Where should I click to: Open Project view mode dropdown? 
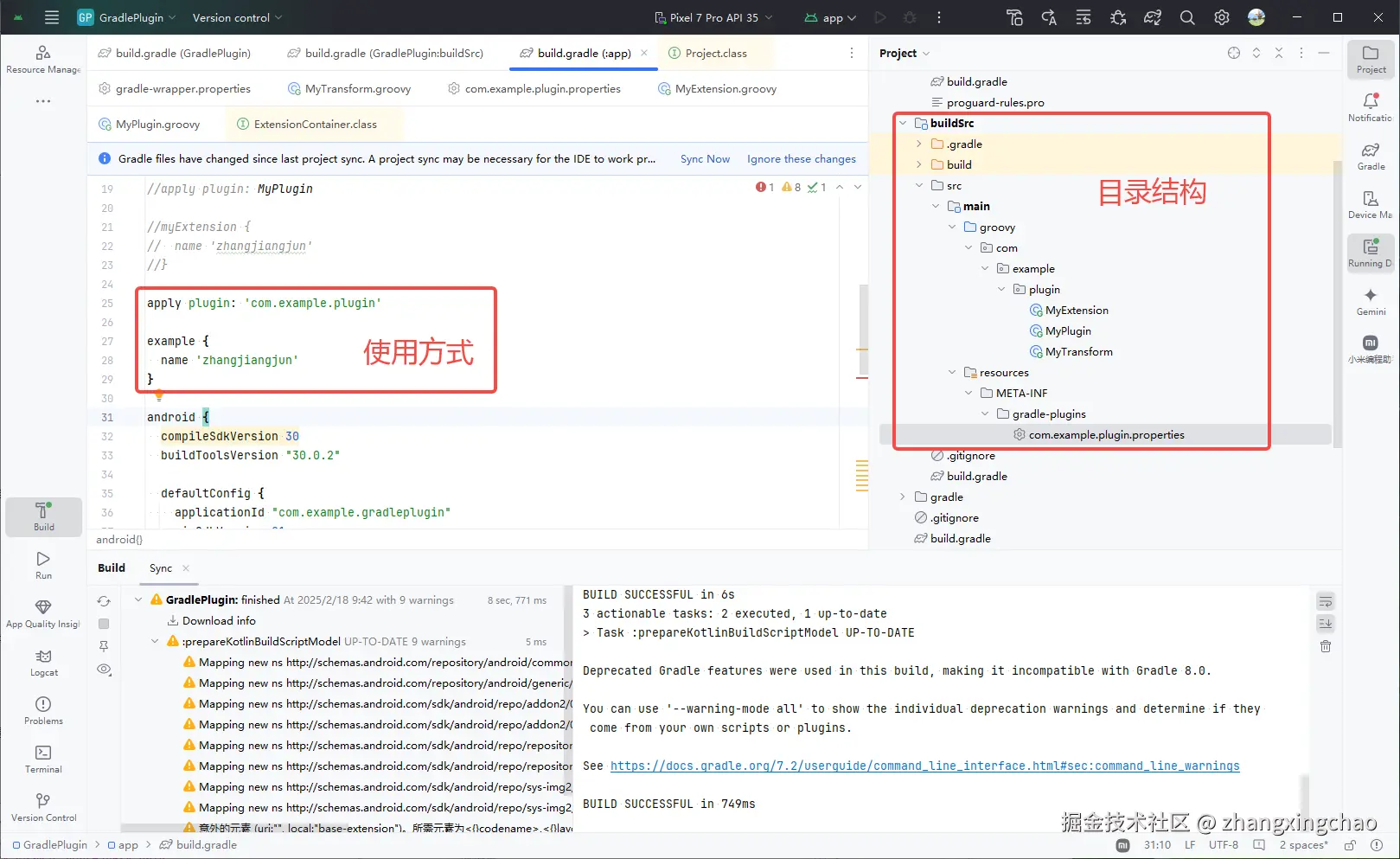coord(905,53)
